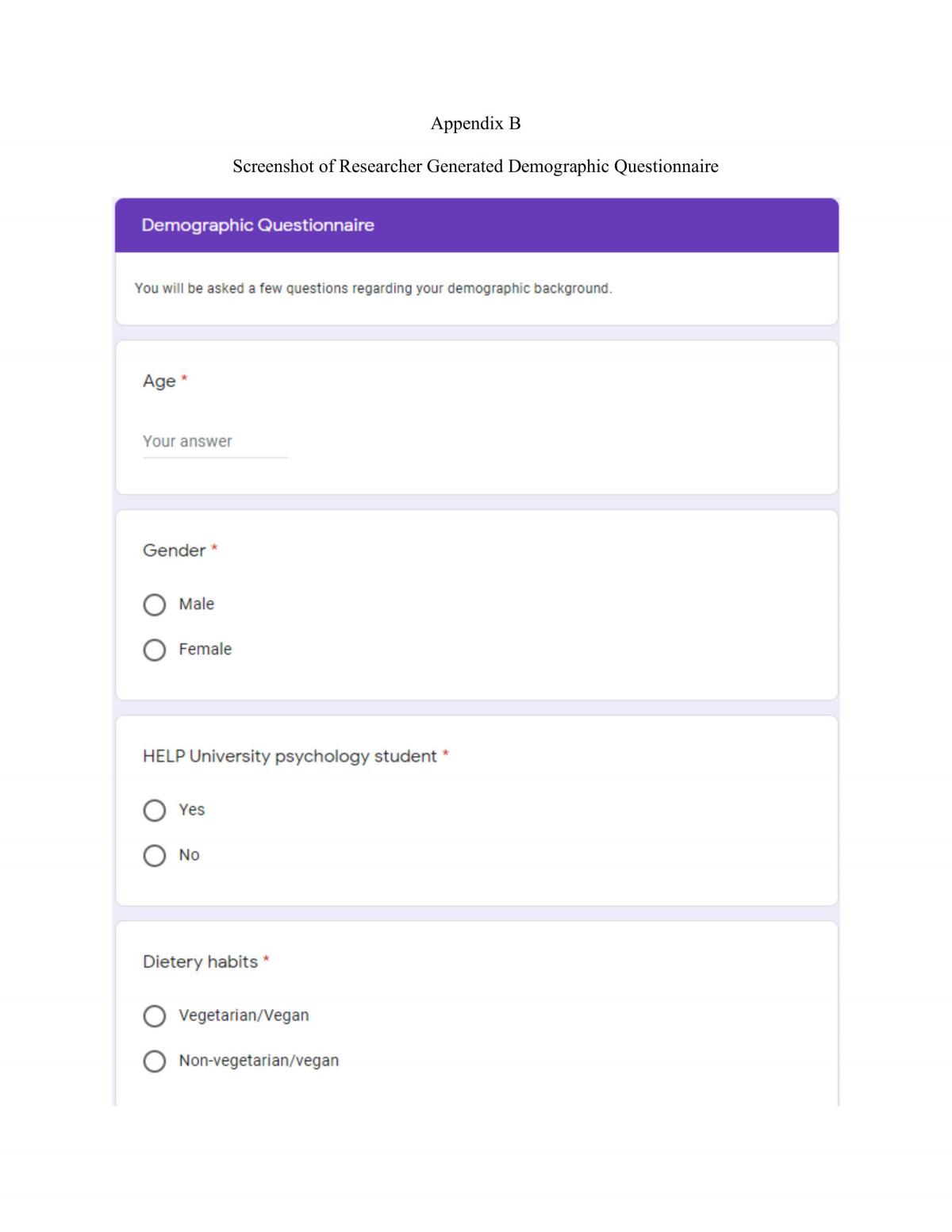The width and height of the screenshot is (952, 1232).
Task: Click the Appendix B heading
Action: coord(476,124)
